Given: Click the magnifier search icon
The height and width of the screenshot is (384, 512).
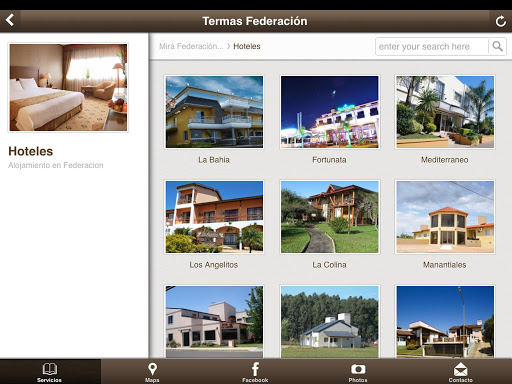Looking at the screenshot, I should coord(497,46).
